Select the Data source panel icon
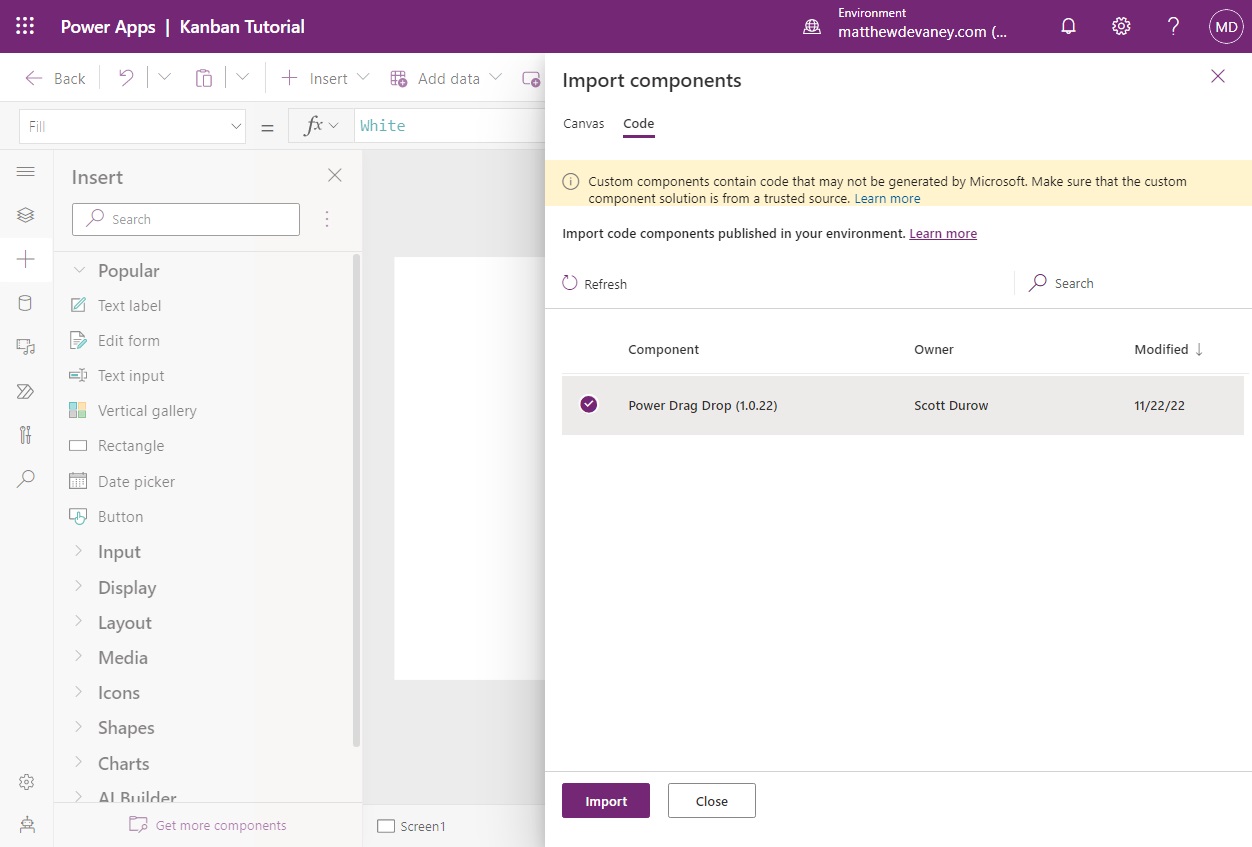 click(26, 302)
